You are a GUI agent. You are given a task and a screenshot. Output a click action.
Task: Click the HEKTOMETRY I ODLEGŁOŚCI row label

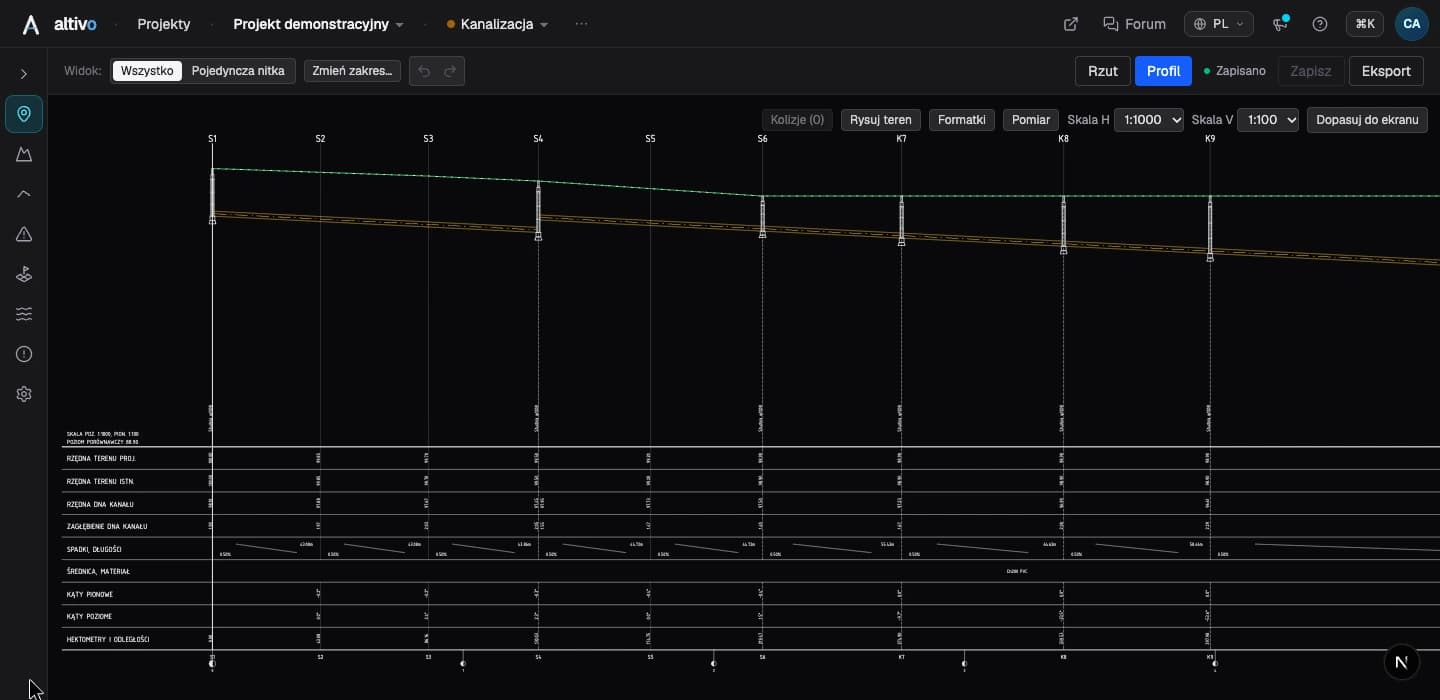[x=107, y=639]
